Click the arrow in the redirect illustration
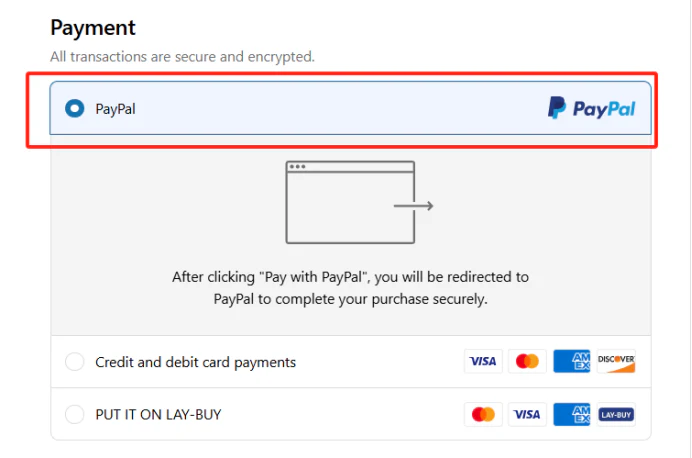 pyautogui.click(x=413, y=207)
